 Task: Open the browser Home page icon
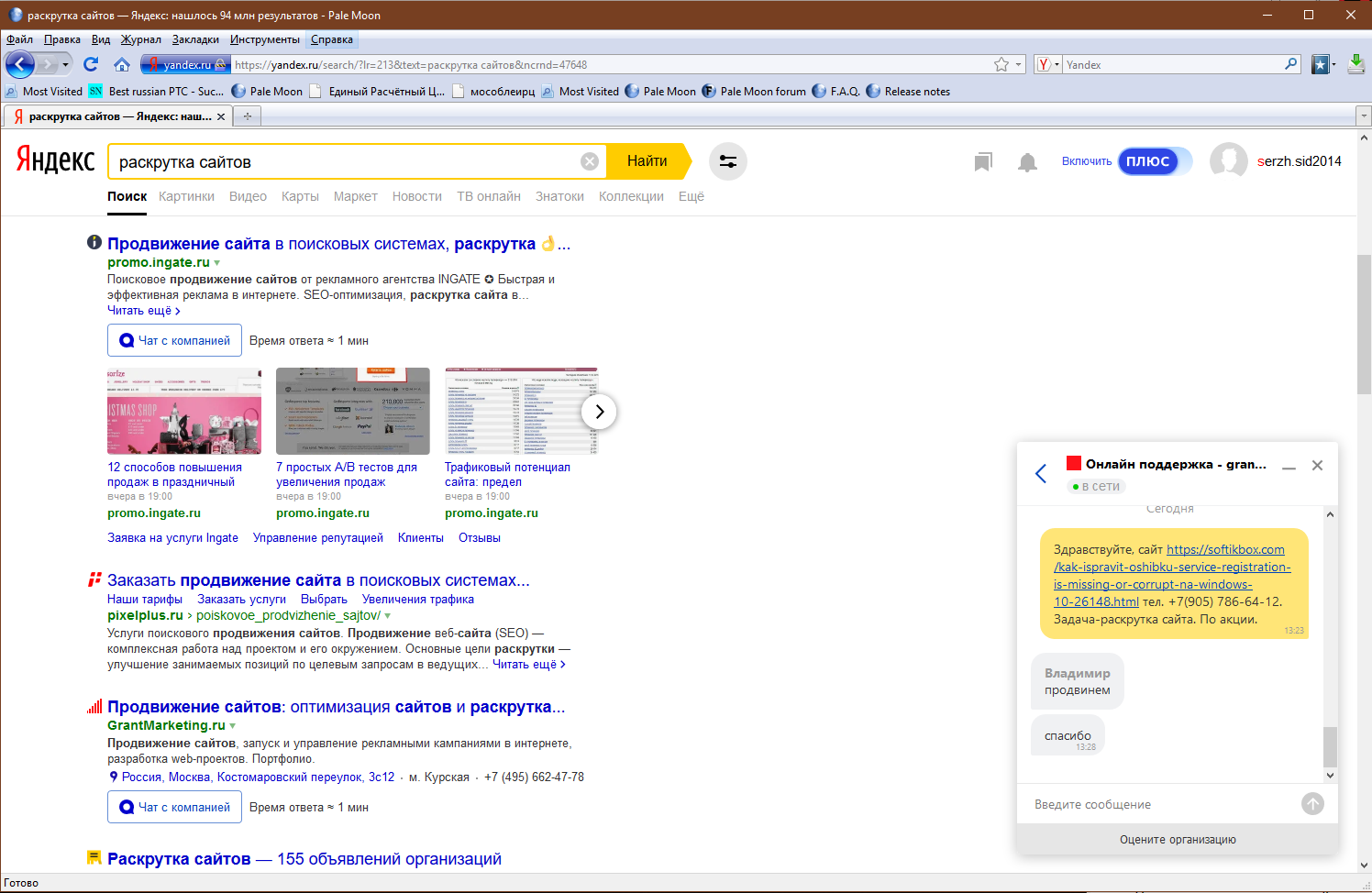click(x=121, y=64)
